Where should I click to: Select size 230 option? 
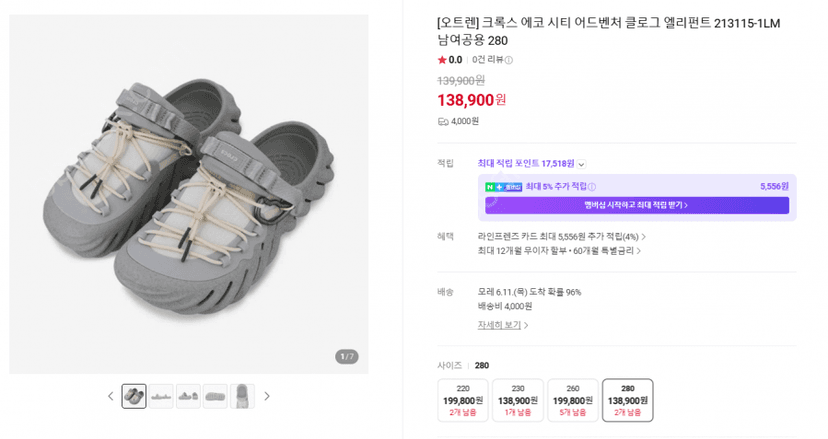coord(518,400)
